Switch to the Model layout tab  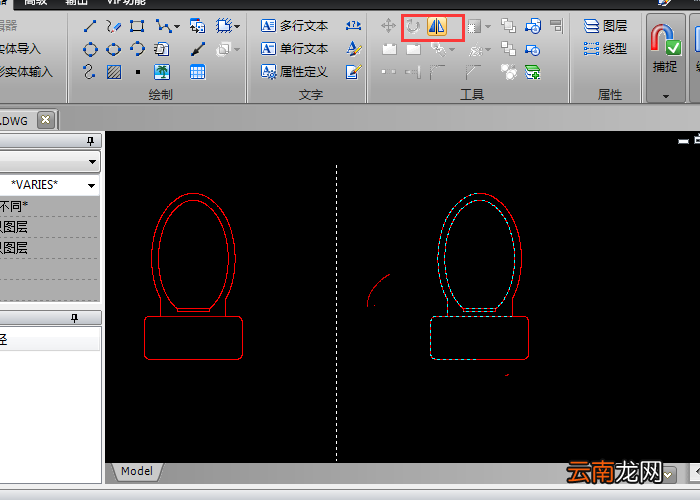pos(137,471)
